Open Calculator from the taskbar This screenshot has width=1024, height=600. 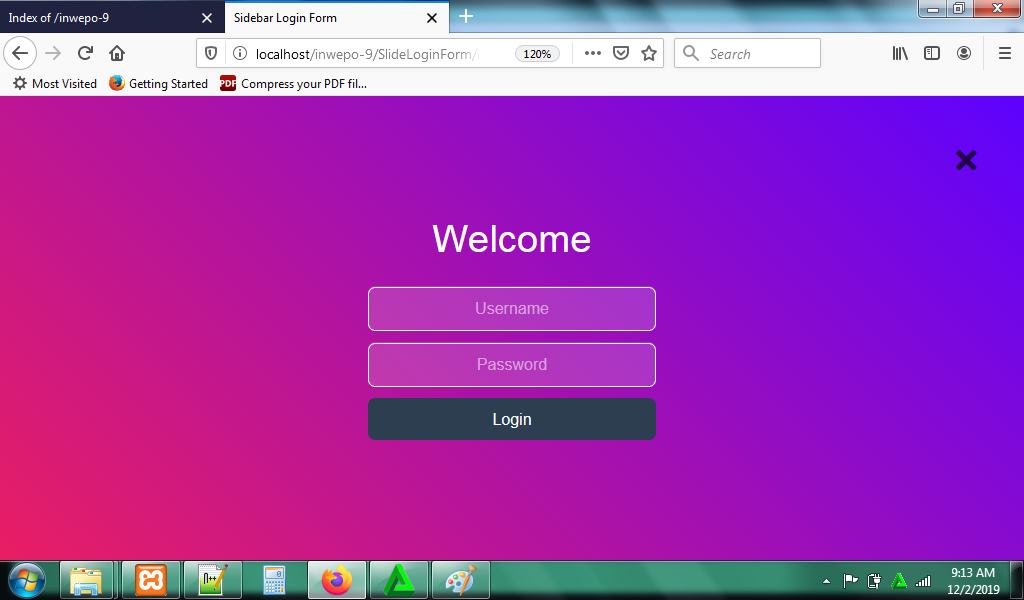[274, 580]
